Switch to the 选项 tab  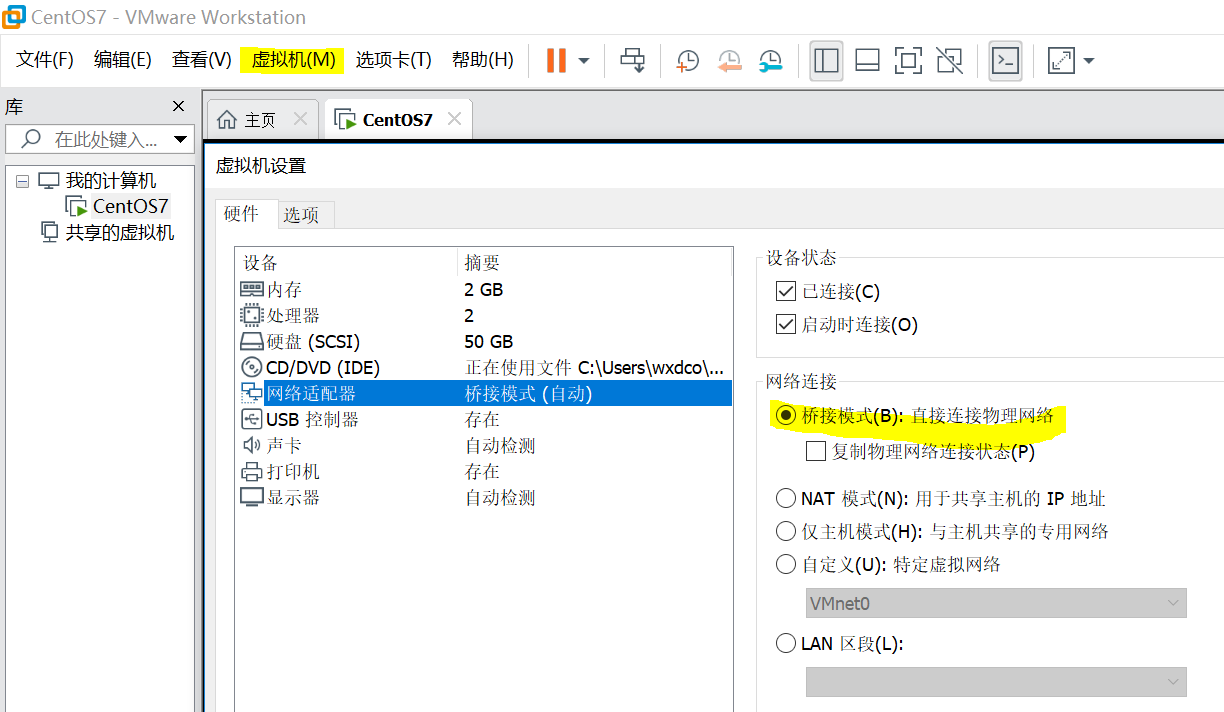[x=301, y=215]
